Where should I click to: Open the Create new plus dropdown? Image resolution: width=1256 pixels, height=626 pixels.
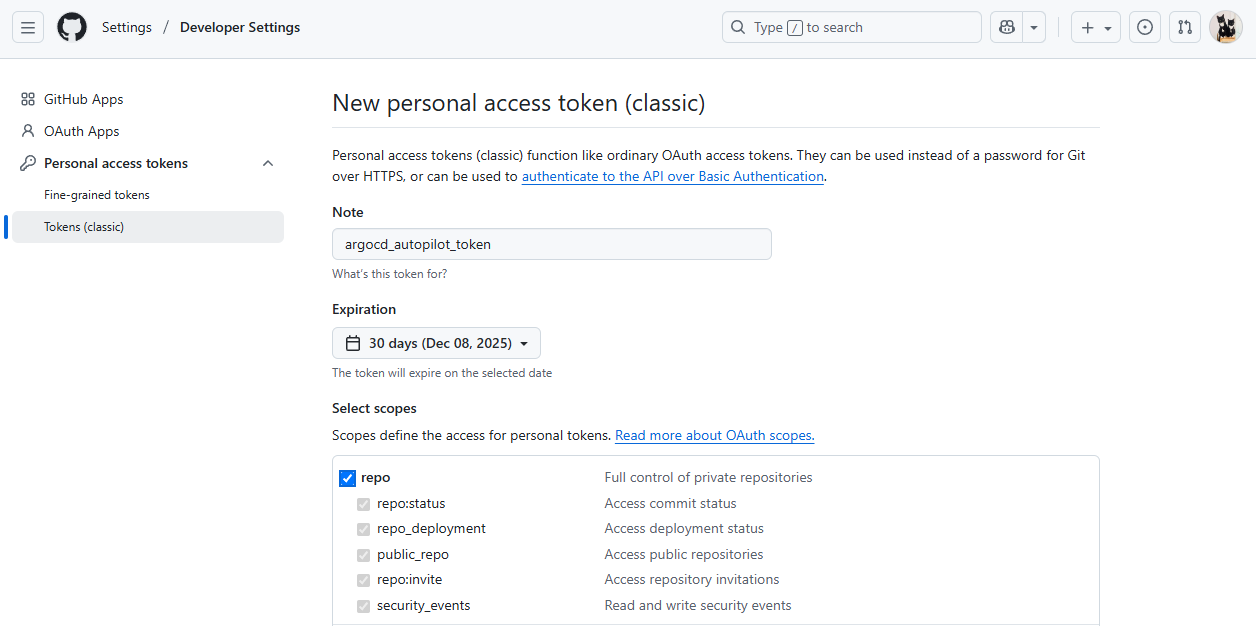(x=1096, y=28)
